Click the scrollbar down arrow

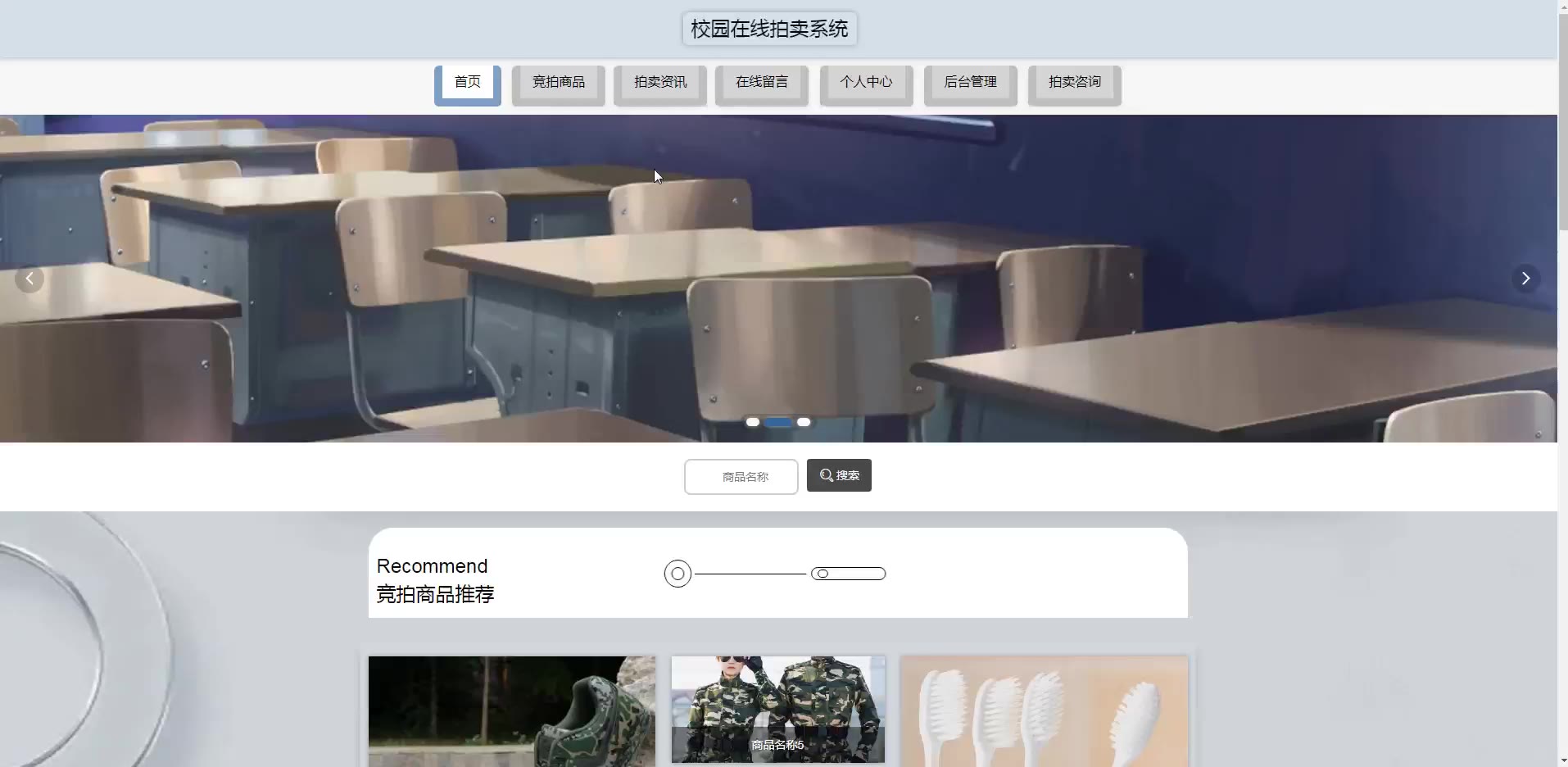click(x=1562, y=760)
